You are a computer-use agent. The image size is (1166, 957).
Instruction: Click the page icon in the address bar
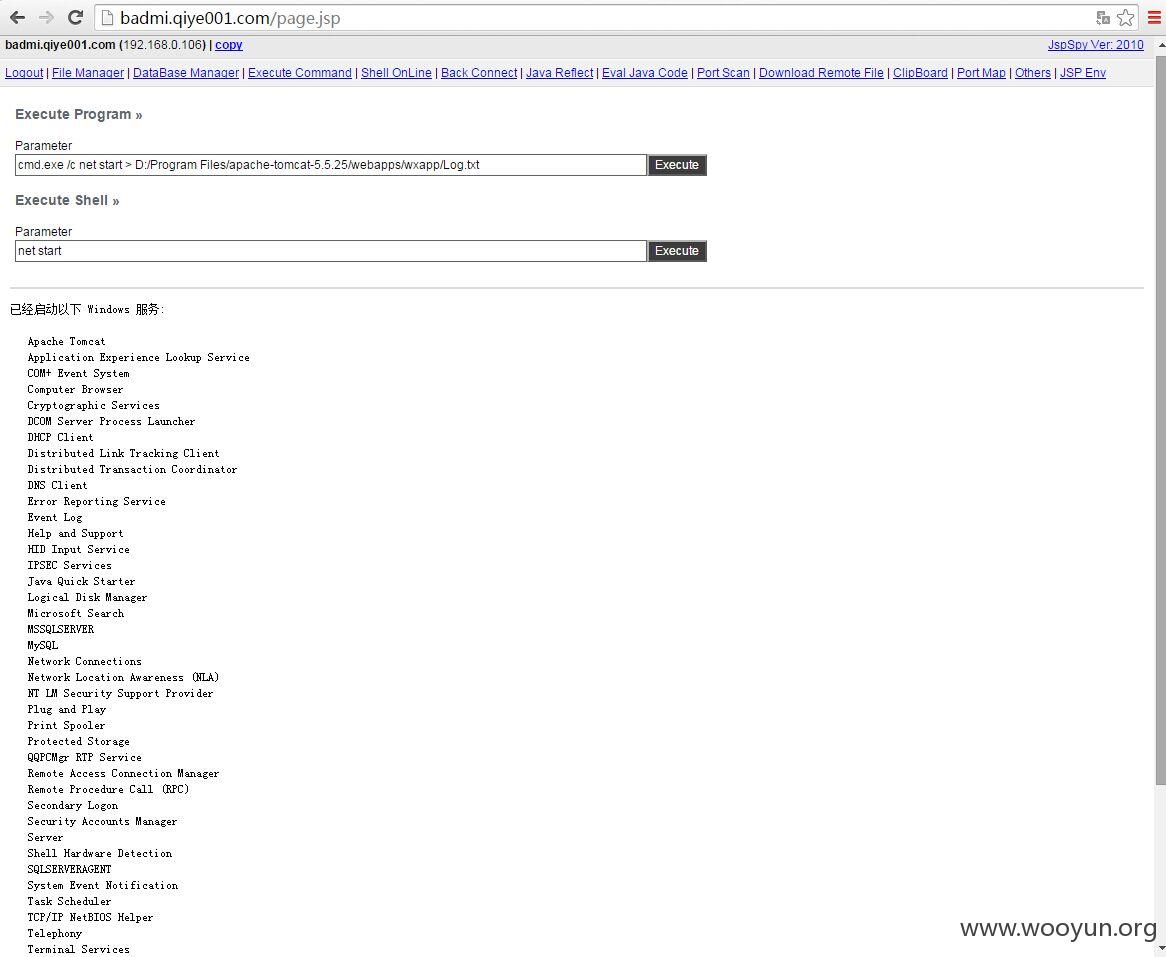[x=107, y=18]
